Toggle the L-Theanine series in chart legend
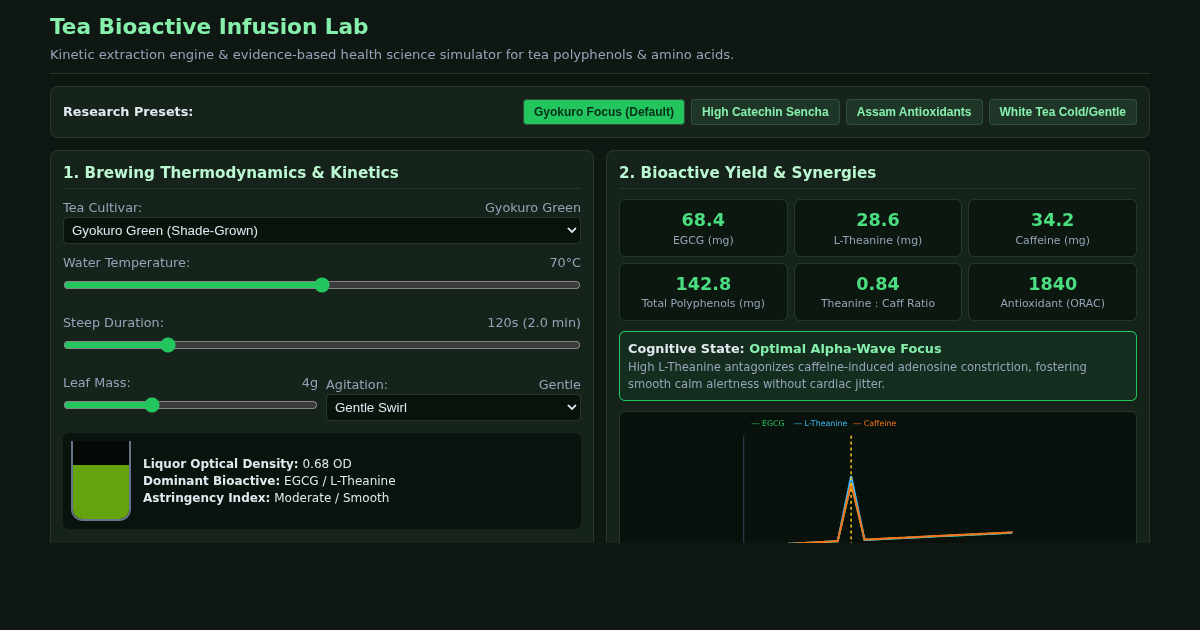The height and width of the screenshot is (630, 1200). coord(820,423)
